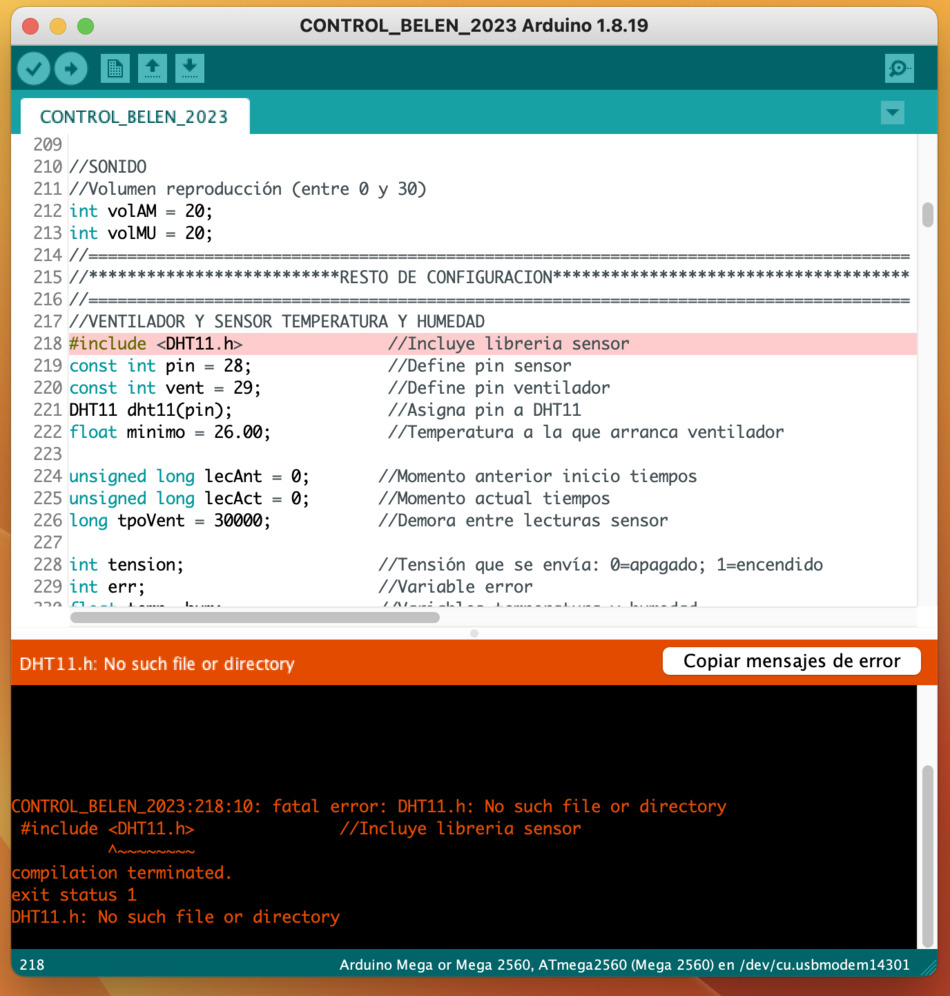Screen dimensions: 950x996
Task: Minimize the Arduino window with yellow button
Action: 58,26
